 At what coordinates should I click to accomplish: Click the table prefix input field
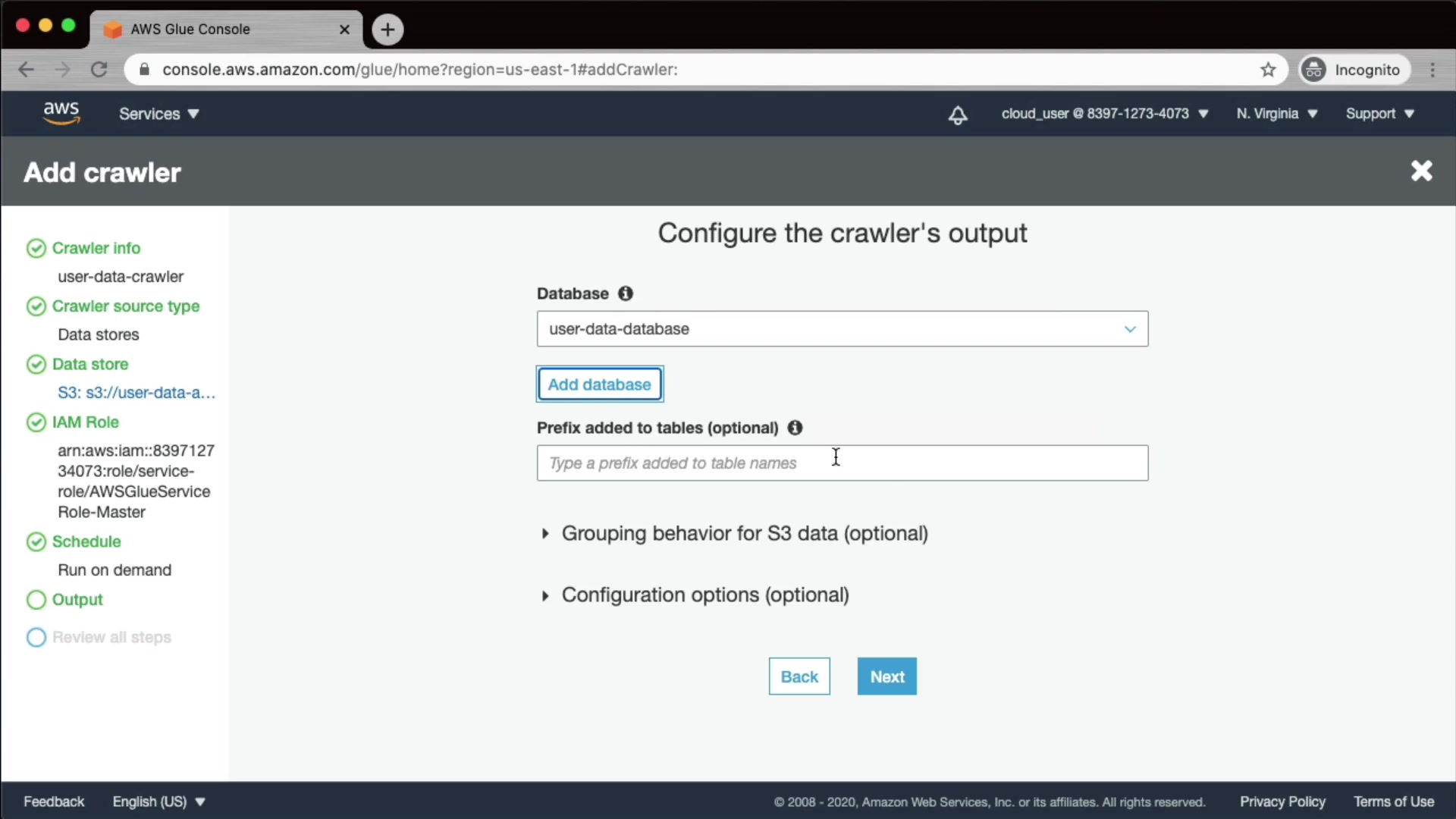842,463
